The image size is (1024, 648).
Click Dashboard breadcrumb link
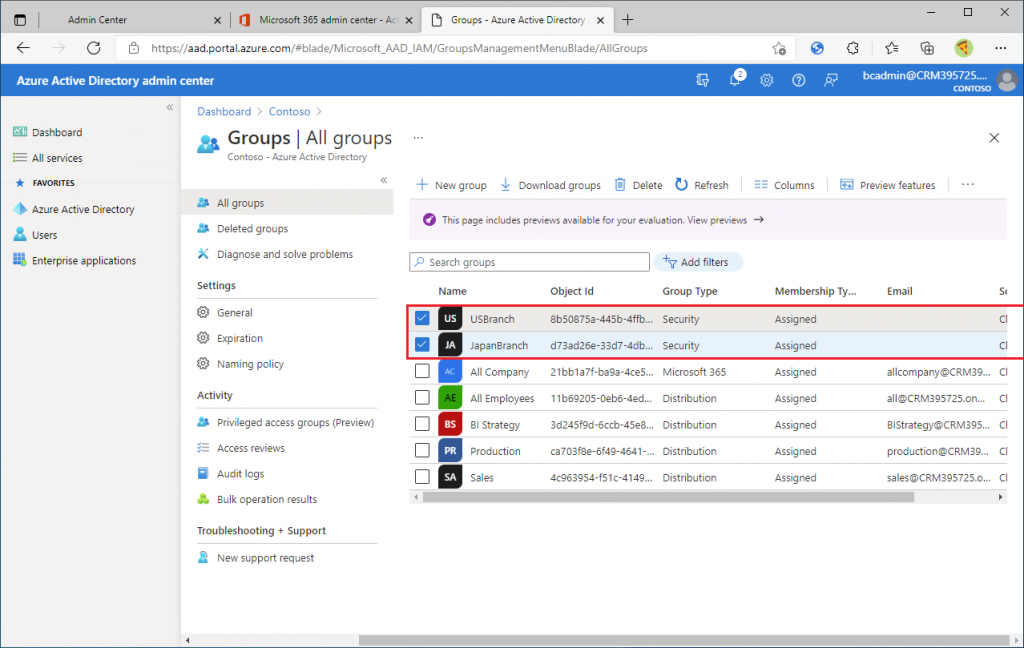coord(224,111)
